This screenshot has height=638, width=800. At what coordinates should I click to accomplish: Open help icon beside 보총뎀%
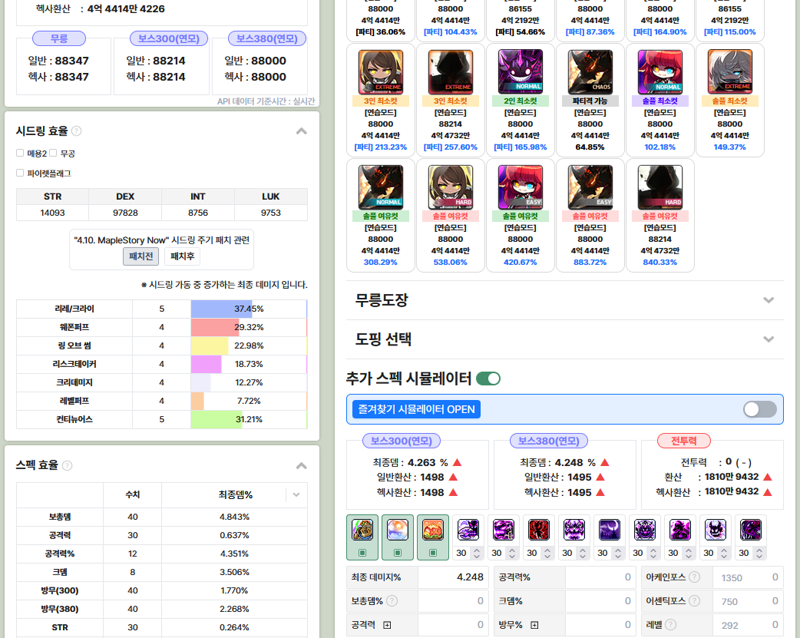(x=392, y=601)
